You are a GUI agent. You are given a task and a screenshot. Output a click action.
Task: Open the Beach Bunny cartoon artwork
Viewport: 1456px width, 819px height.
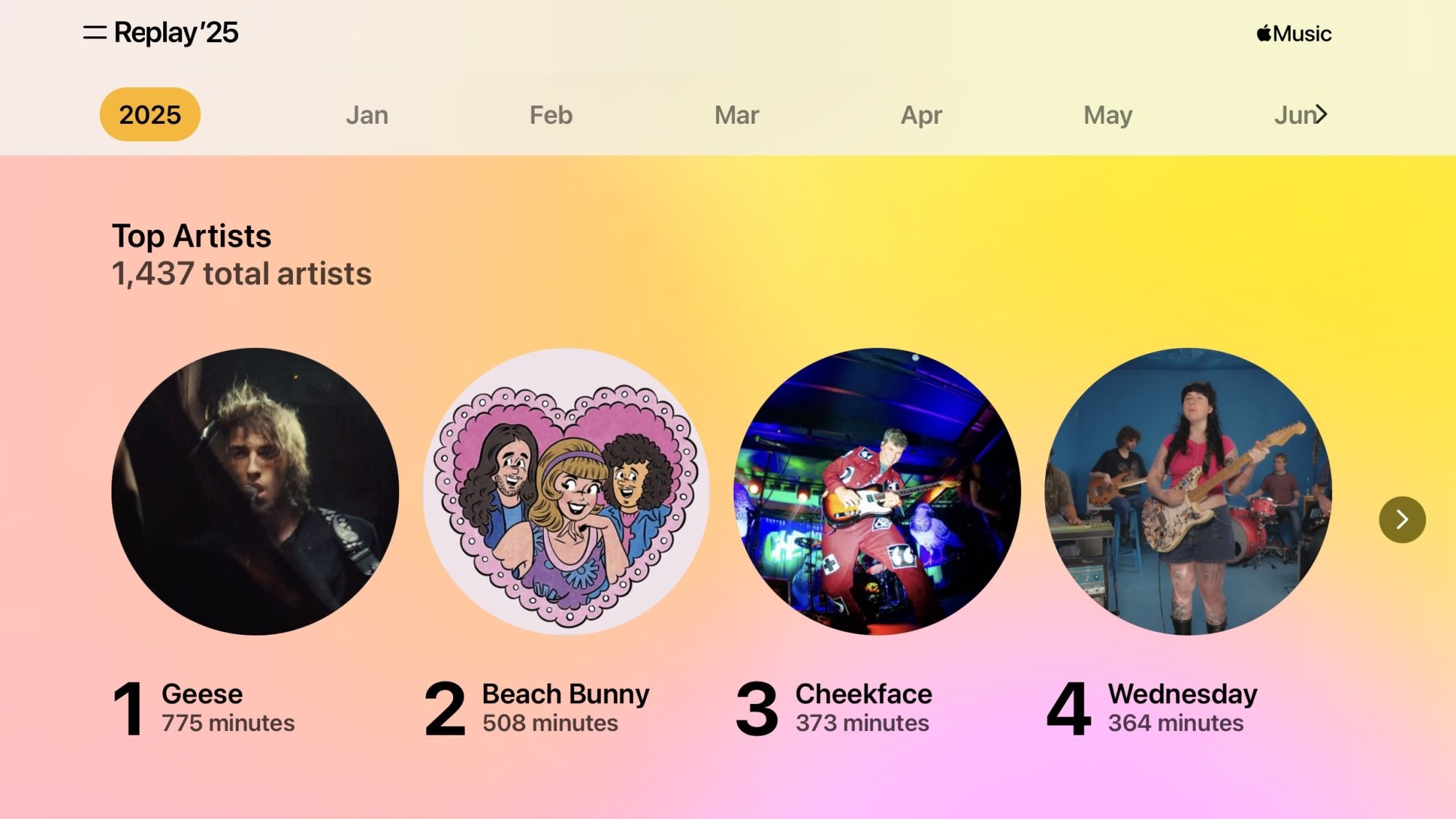567,491
